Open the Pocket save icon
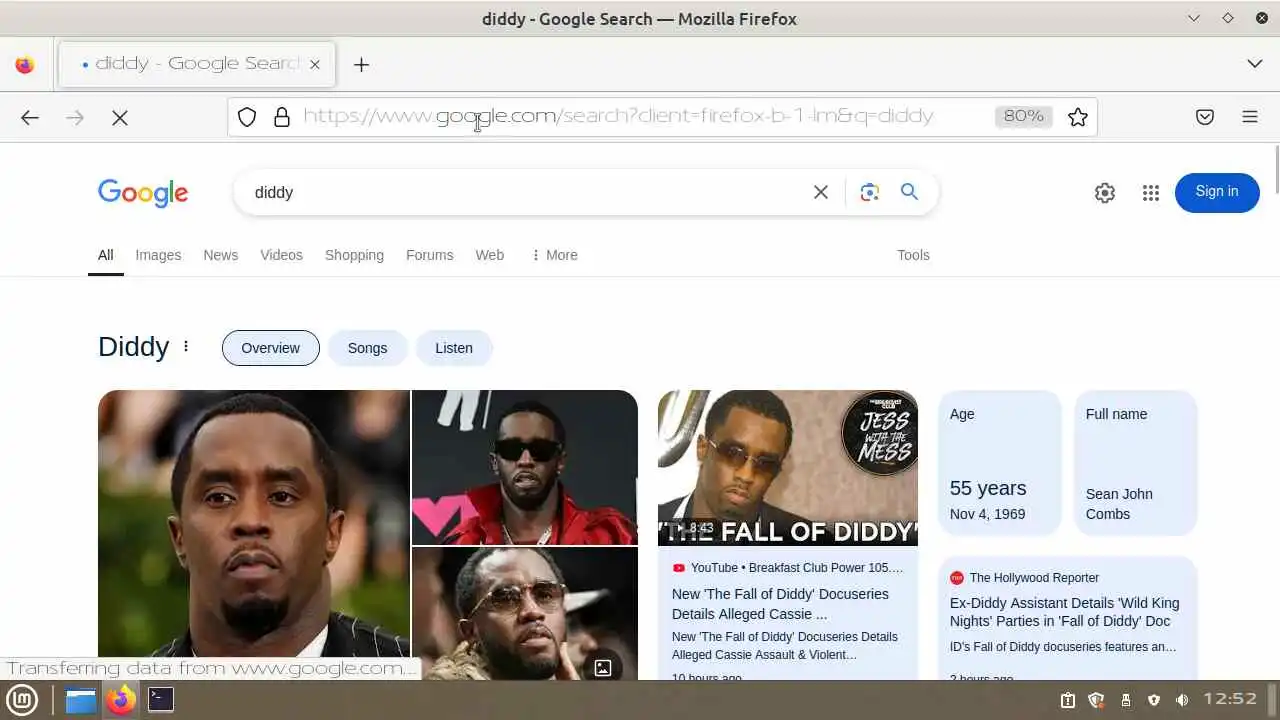The image size is (1280, 720). pos(1205,117)
